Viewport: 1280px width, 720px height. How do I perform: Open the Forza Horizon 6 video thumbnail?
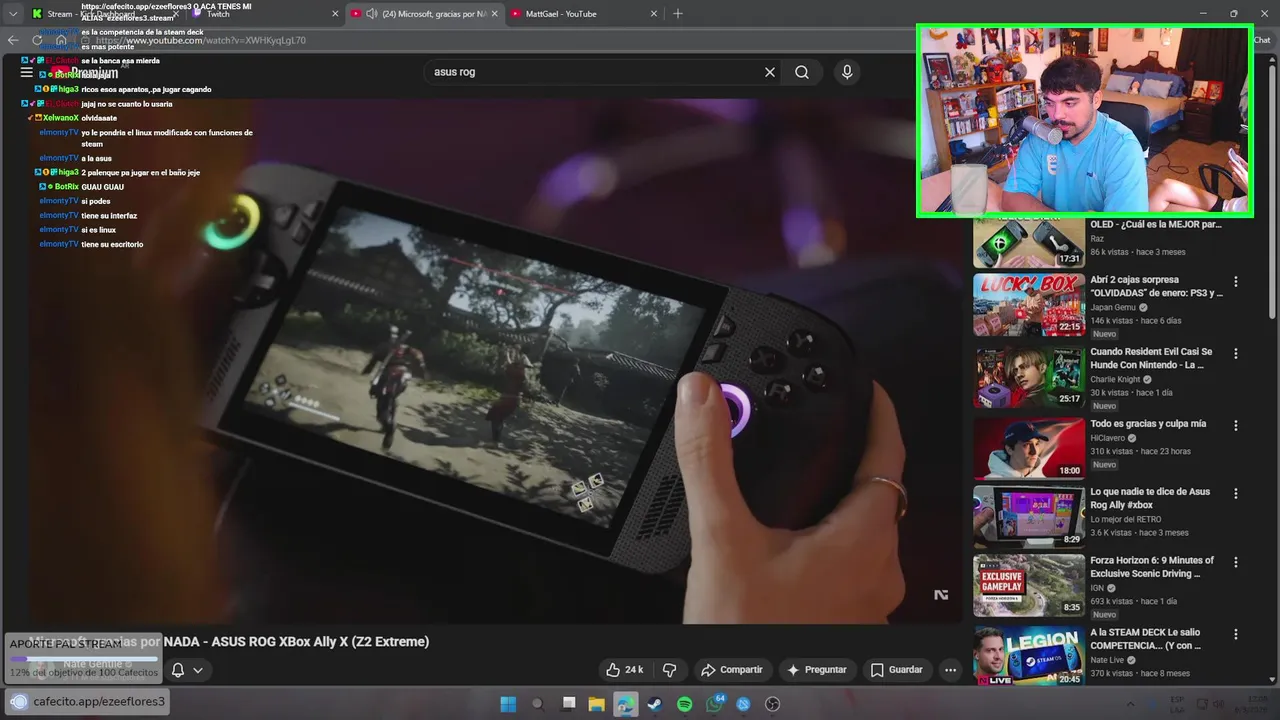tap(1029, 585)
